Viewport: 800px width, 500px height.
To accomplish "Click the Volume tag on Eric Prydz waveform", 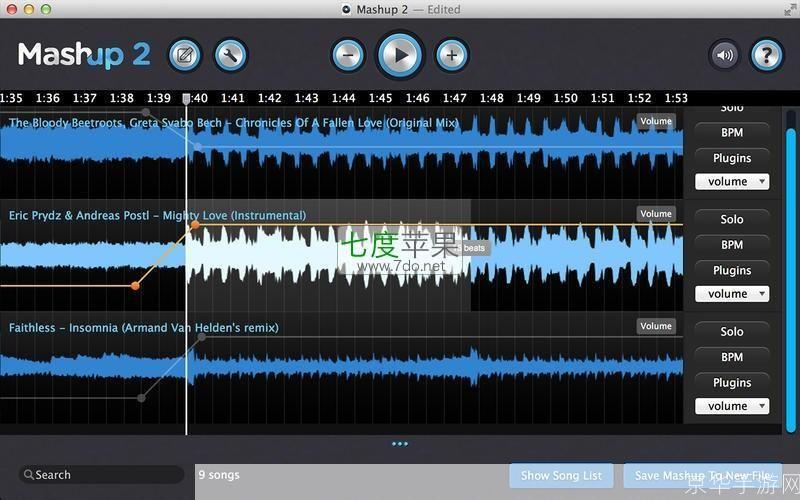I will click(x=656, y=214).
